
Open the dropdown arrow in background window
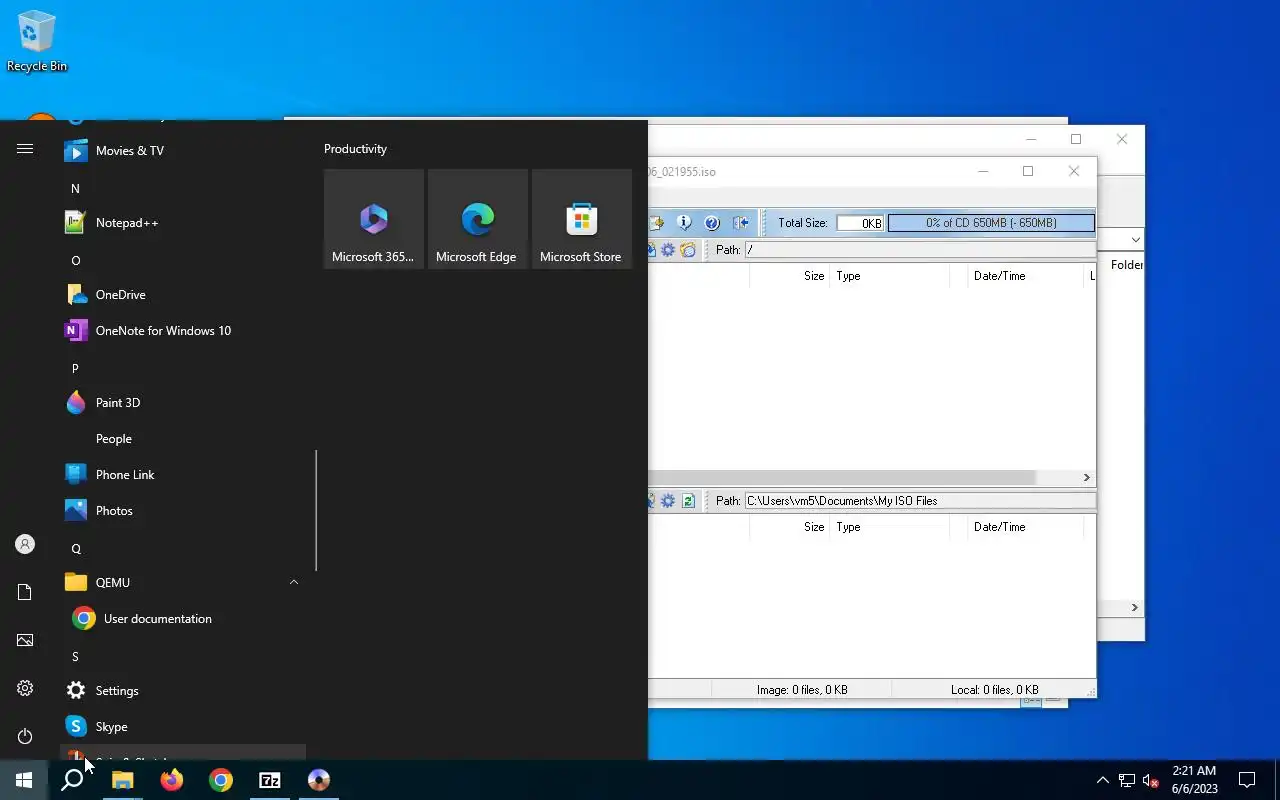click(1135, 240)
